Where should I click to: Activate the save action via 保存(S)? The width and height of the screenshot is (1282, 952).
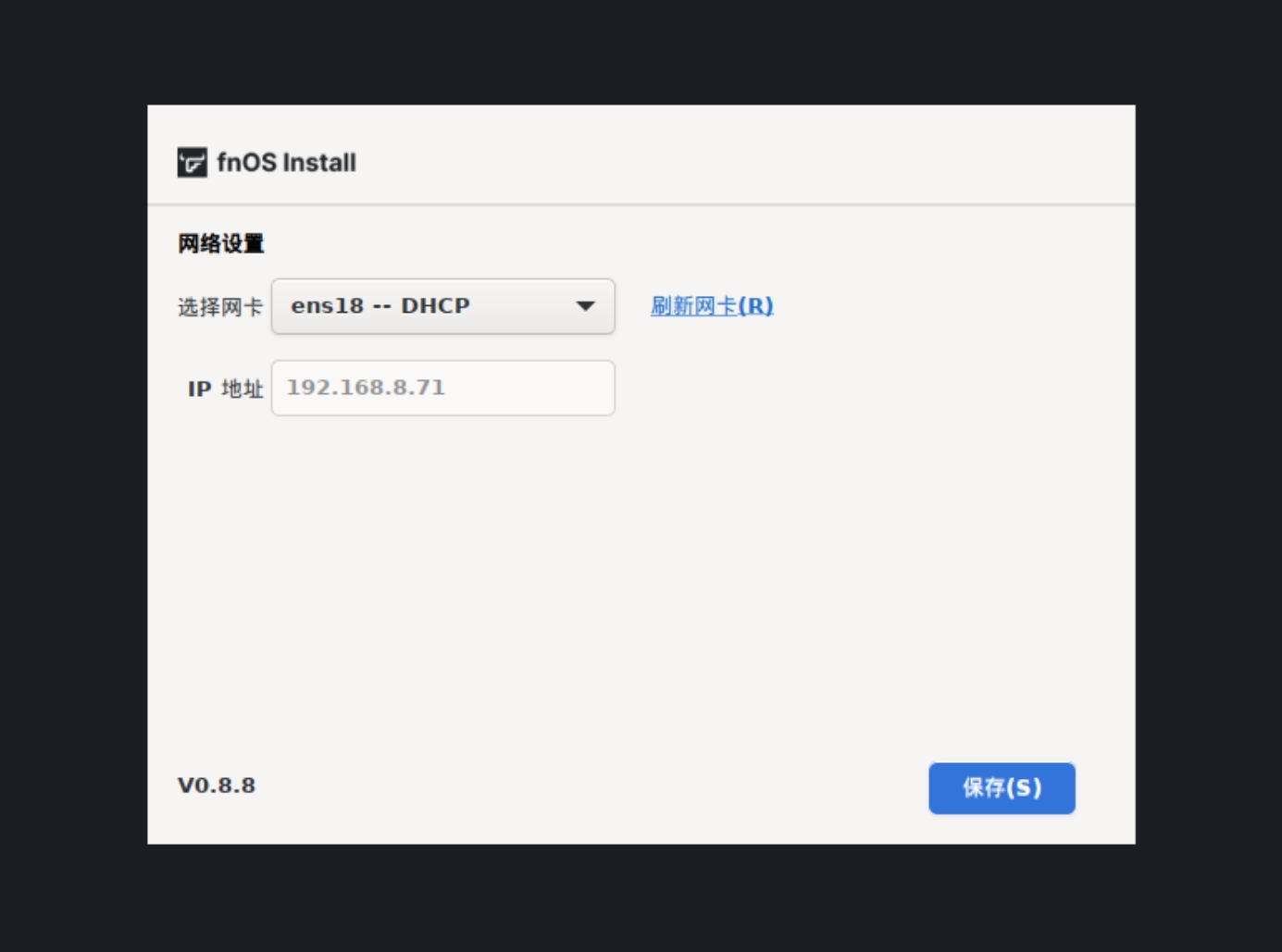point(1002,787)
